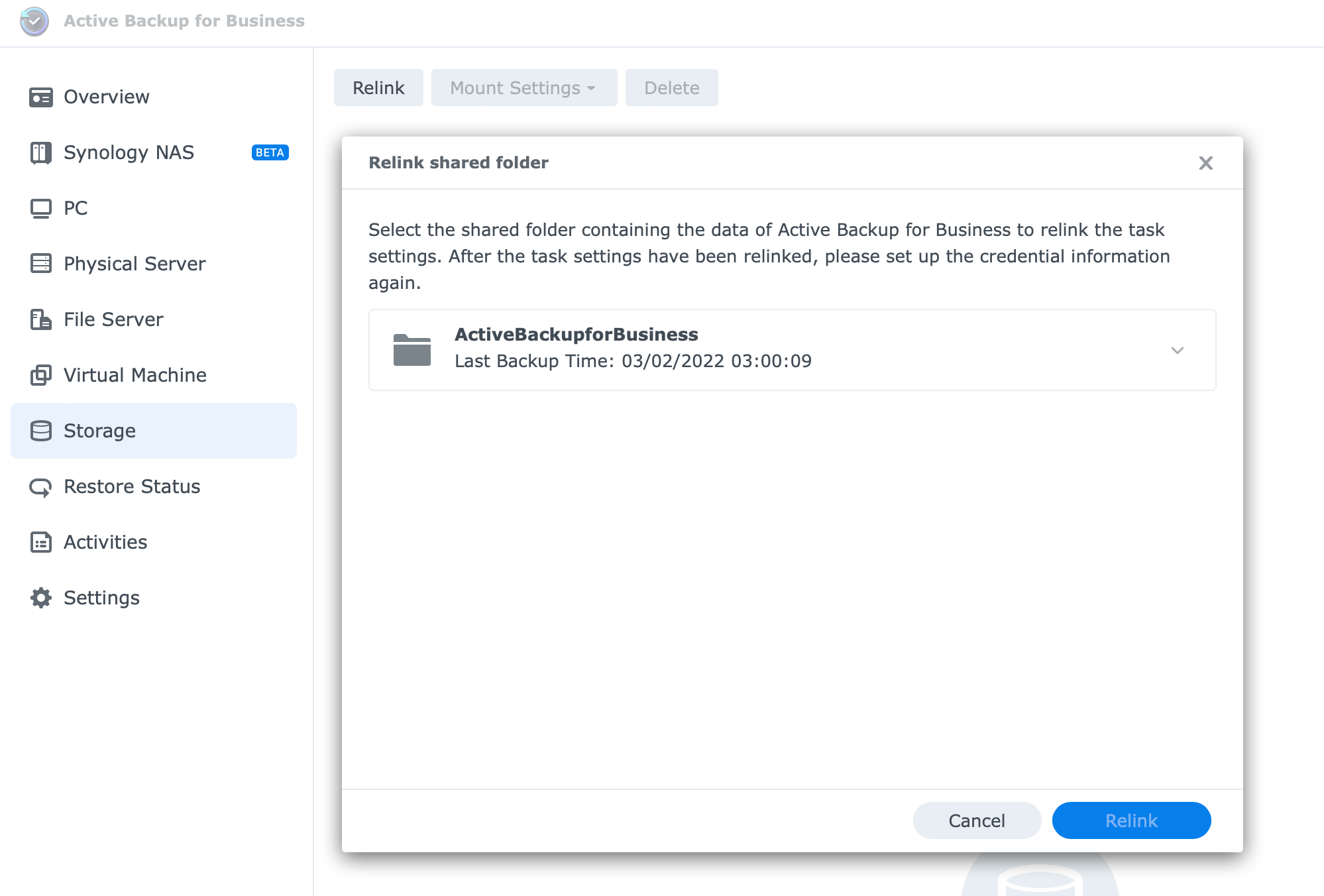Open Physical Server page

(154, 264)
